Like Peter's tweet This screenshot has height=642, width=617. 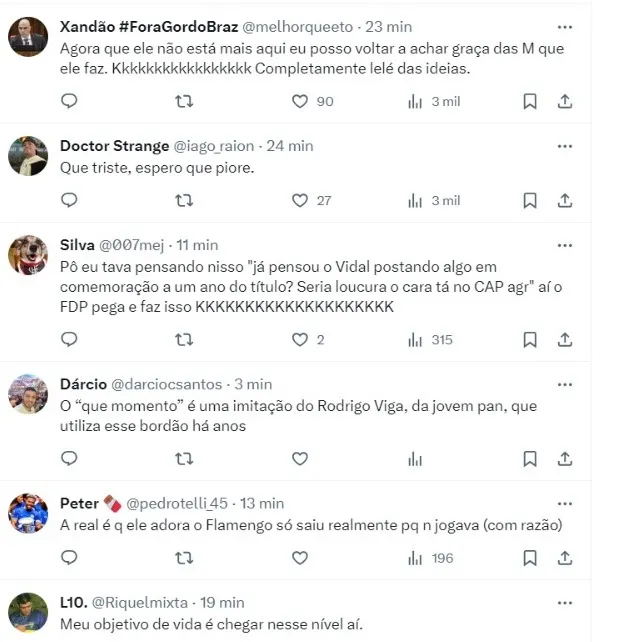300,558
